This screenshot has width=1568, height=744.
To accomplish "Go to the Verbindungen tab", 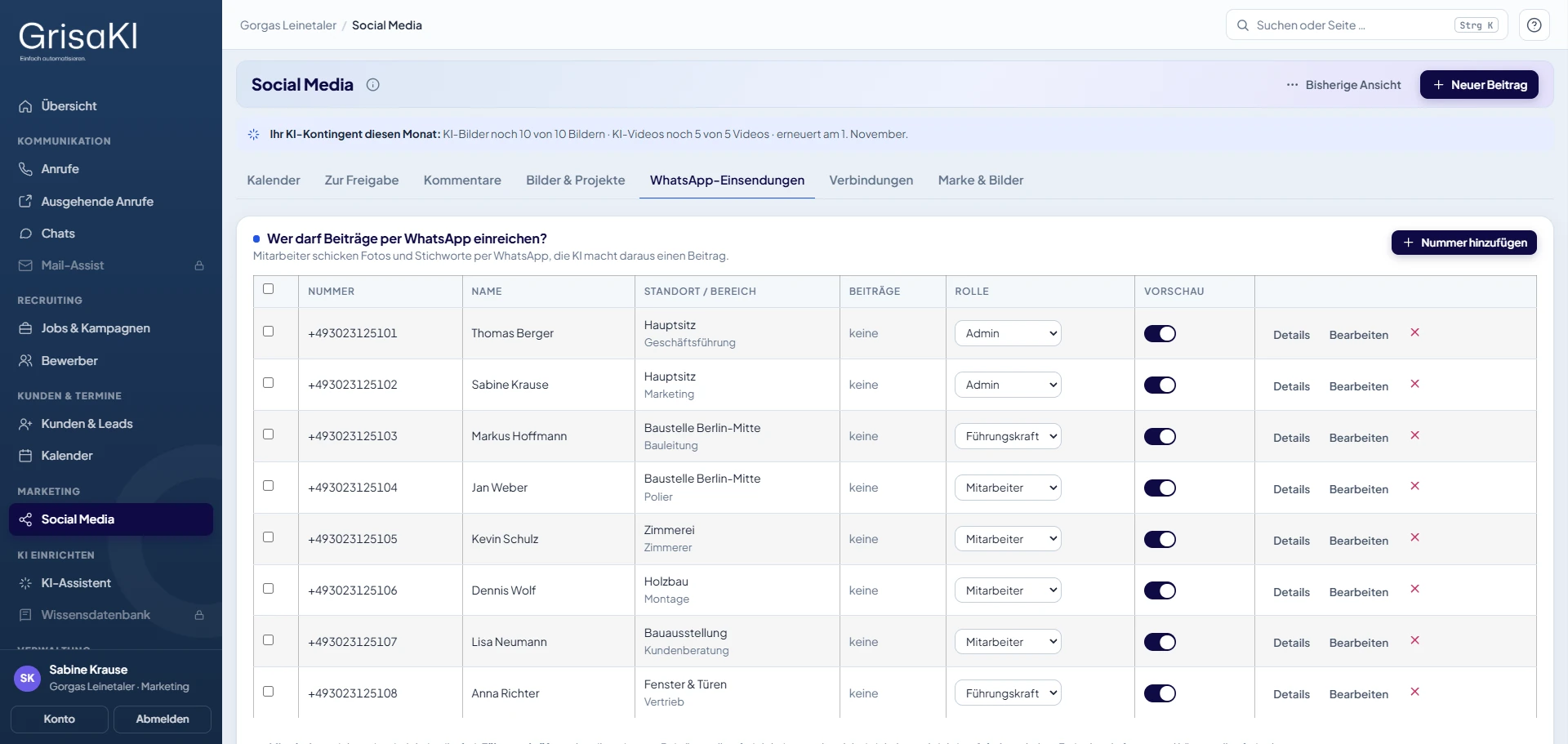I will [x=871, y=180].
